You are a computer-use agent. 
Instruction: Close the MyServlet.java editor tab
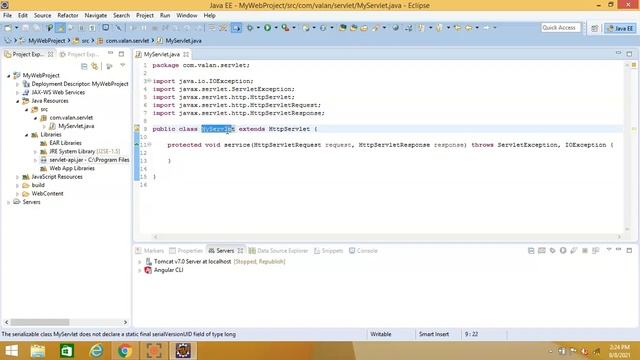(x=186, y=54)
